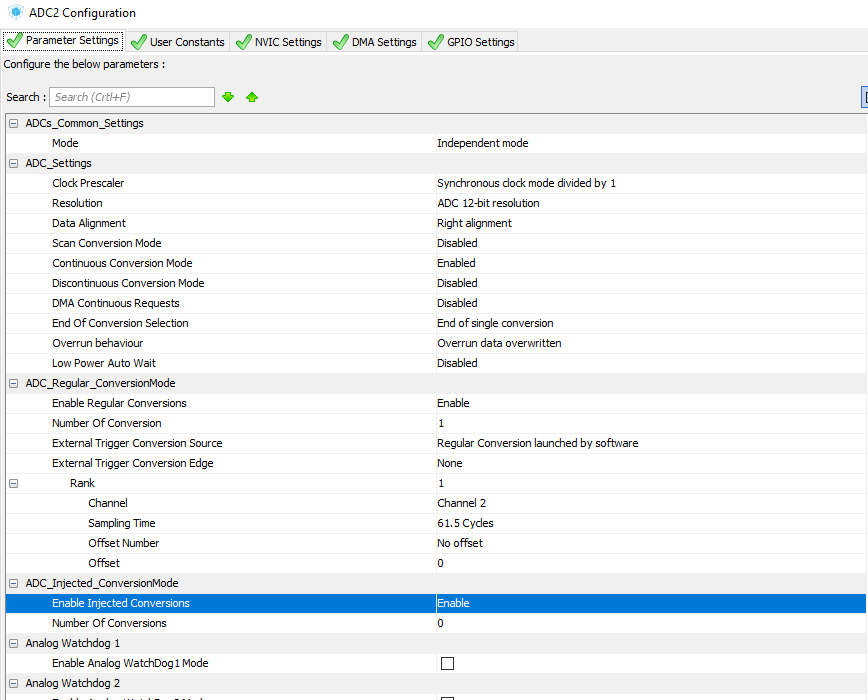Click the parameter Search input field
Screen dimensions: 868x700
coord(131,97)
